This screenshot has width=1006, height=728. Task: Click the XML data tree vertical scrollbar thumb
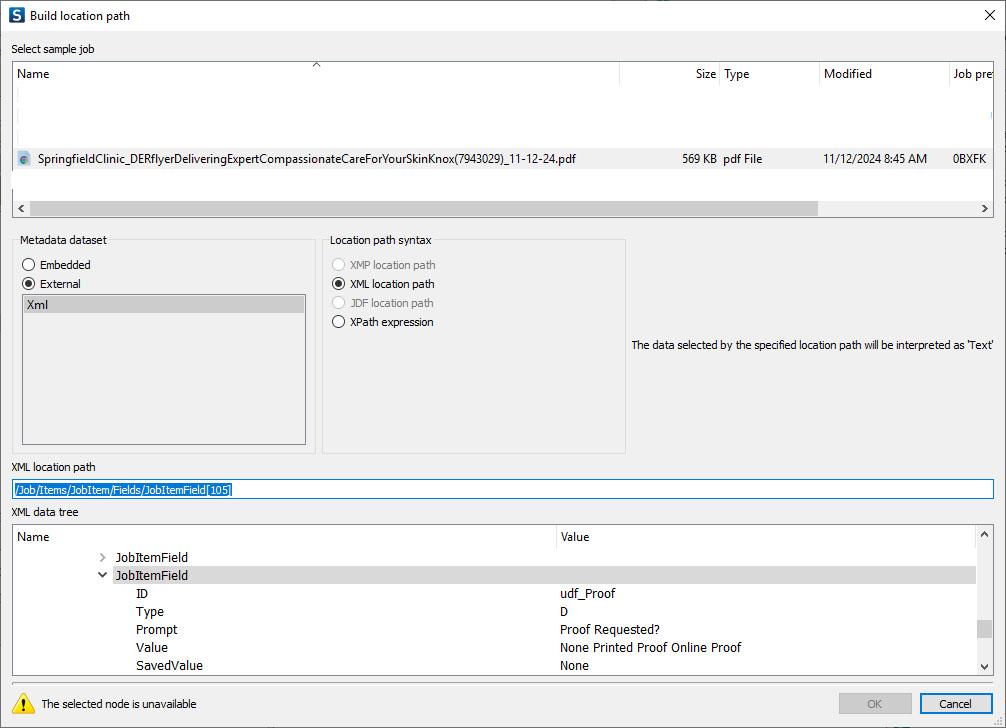985,629
